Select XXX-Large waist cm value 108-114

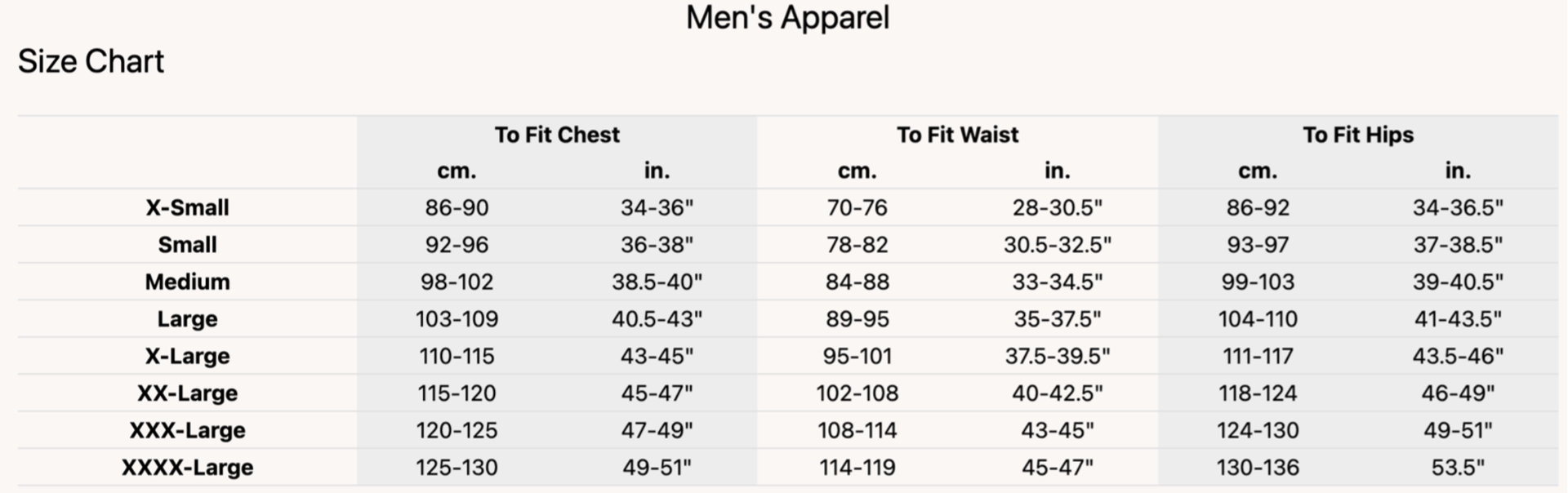tap(857, 430)
